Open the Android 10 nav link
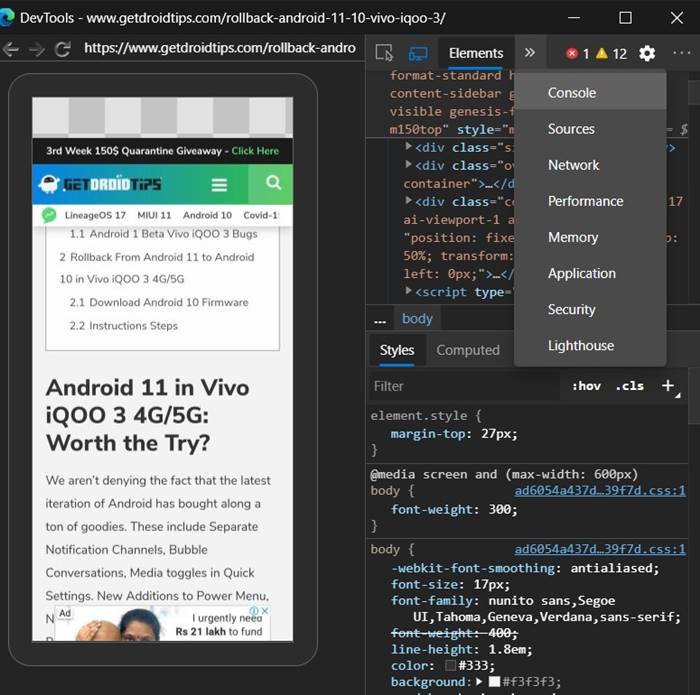The width and height of the screenshot is (700, 695). point(207,215)
